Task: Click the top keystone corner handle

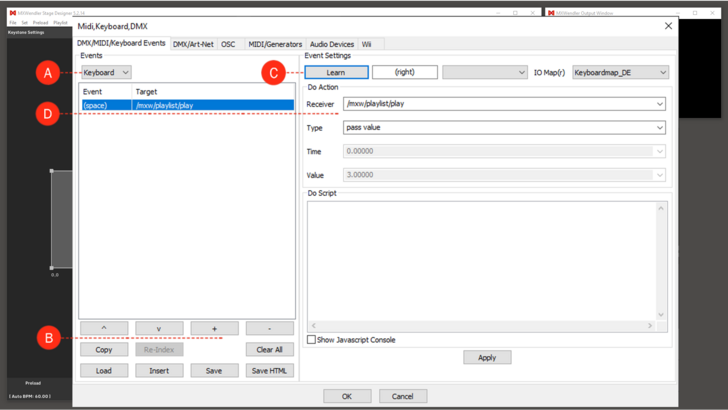Action: pyautogui.click(x=52, y=171)
